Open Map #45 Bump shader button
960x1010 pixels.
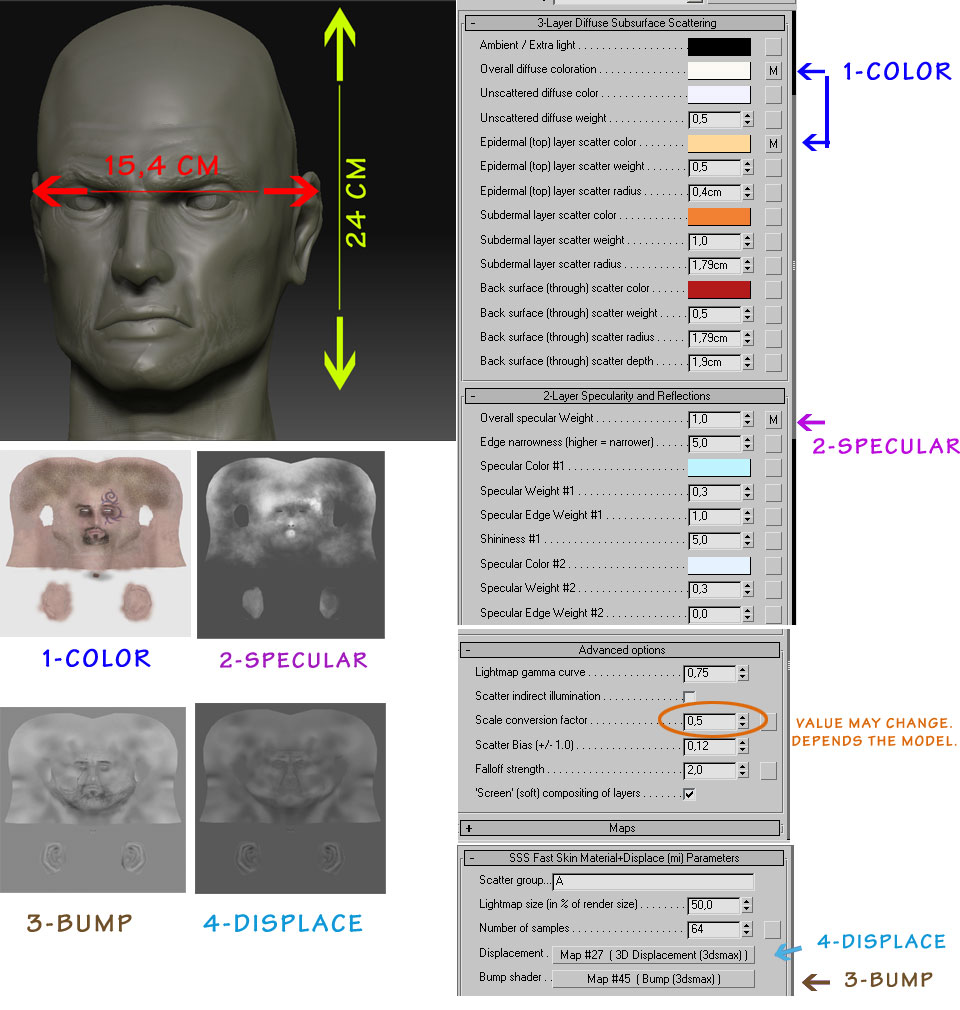tap(653, 979)
